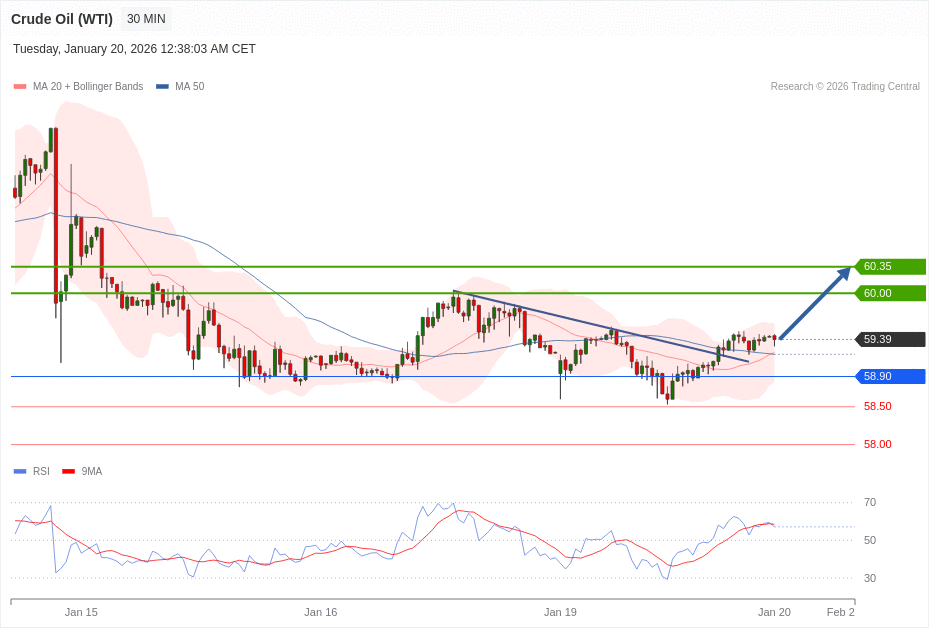The width and height of the screenshot is (929, 629).
Task: Select the 58.90 blue support price flag
Action: [x=889, y=376]
